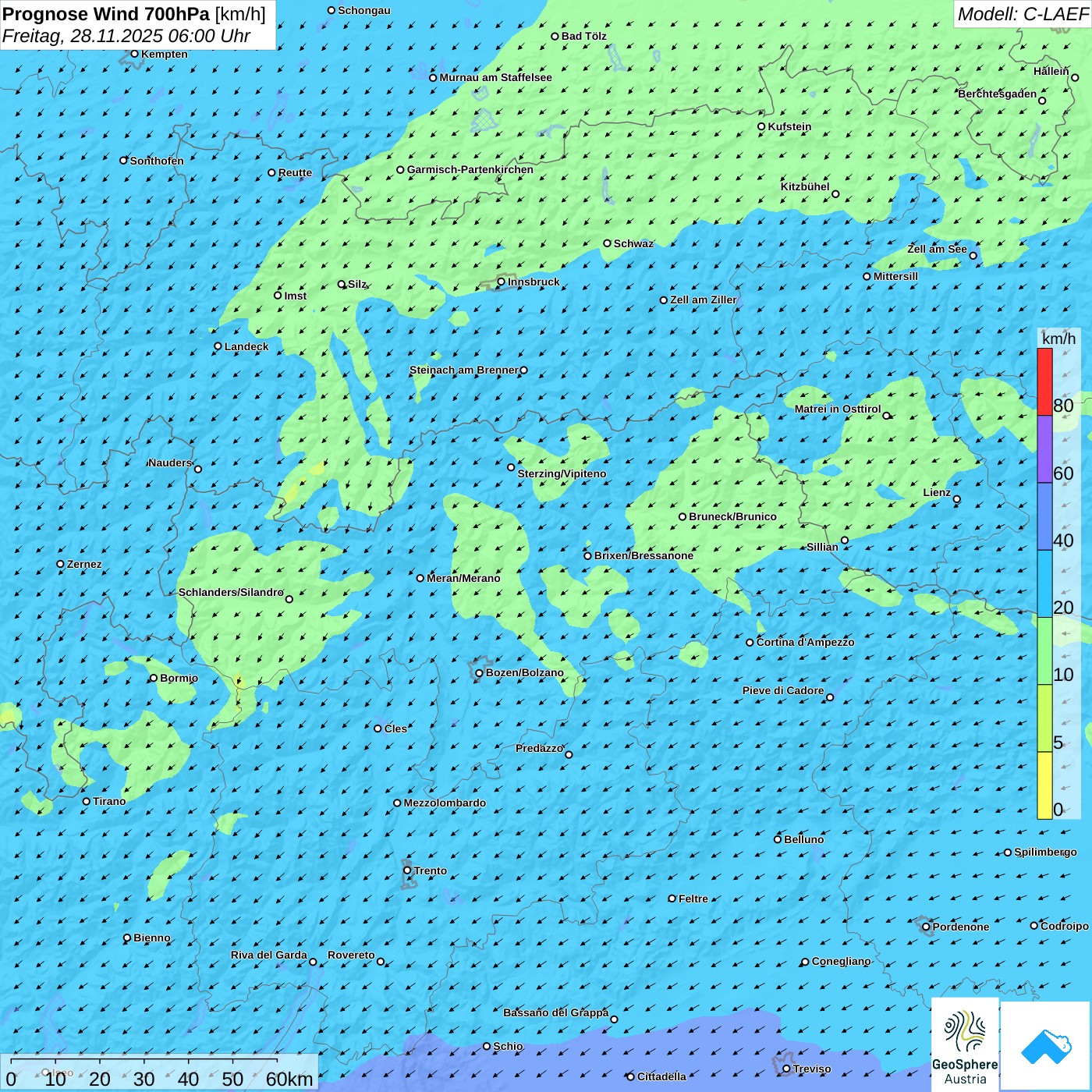Click the 'Reutte' label

click(x=295, y=172)
